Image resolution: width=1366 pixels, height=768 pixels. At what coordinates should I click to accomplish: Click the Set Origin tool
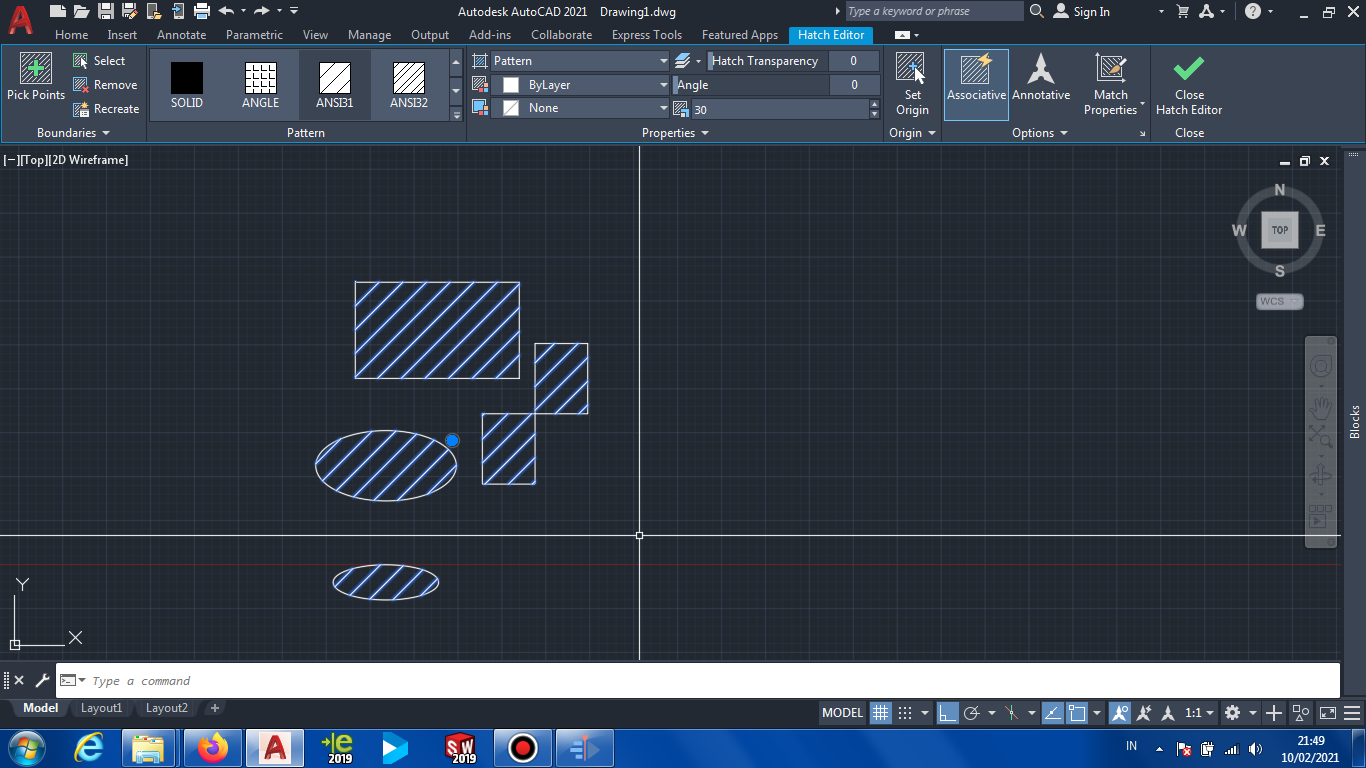coord(911,85)
